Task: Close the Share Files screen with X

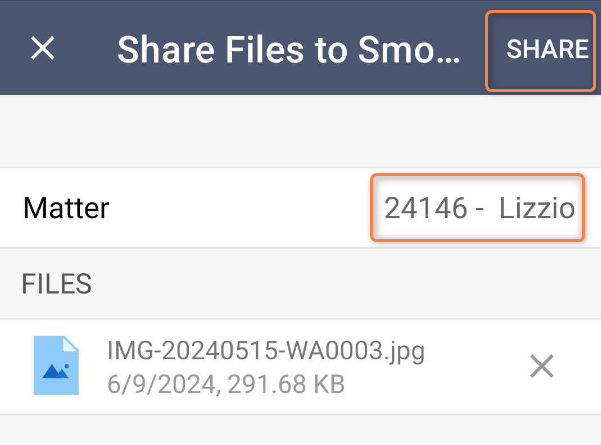Action: pyautogui.click(x=43, y=49)
